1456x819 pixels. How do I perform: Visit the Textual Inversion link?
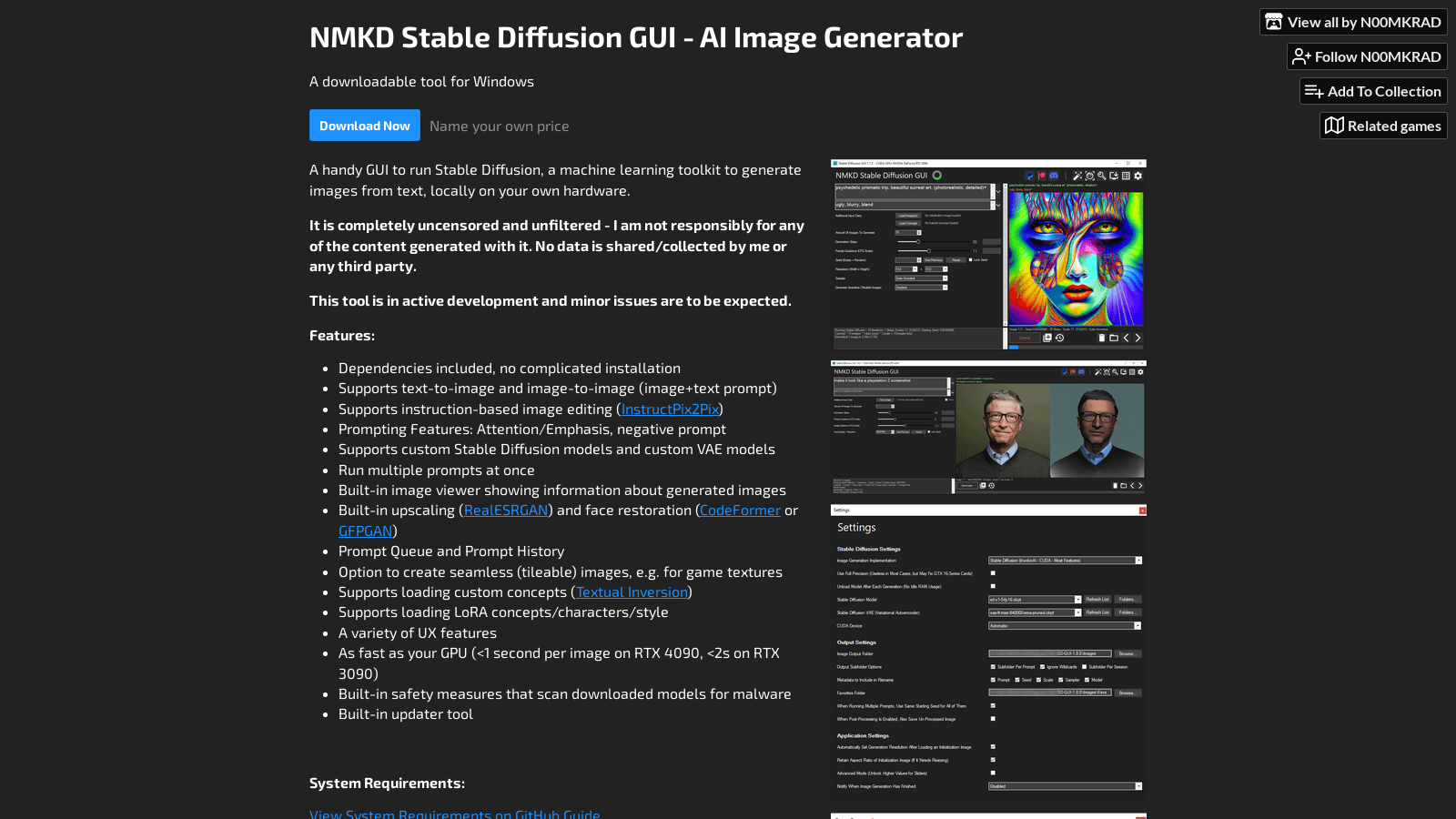632,592
